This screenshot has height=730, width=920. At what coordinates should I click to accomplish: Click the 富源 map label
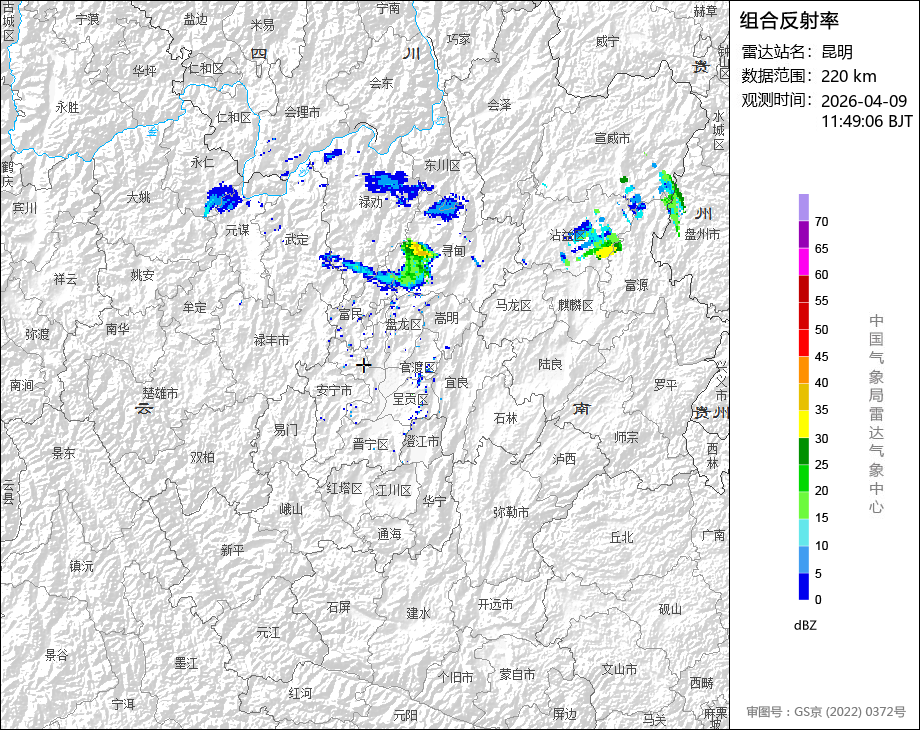(635, 285)
